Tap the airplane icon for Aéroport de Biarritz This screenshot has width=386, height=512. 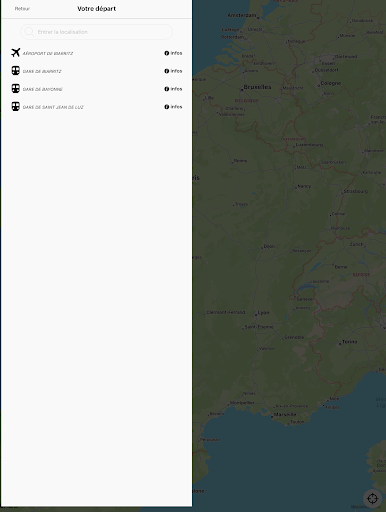[15, 53]
